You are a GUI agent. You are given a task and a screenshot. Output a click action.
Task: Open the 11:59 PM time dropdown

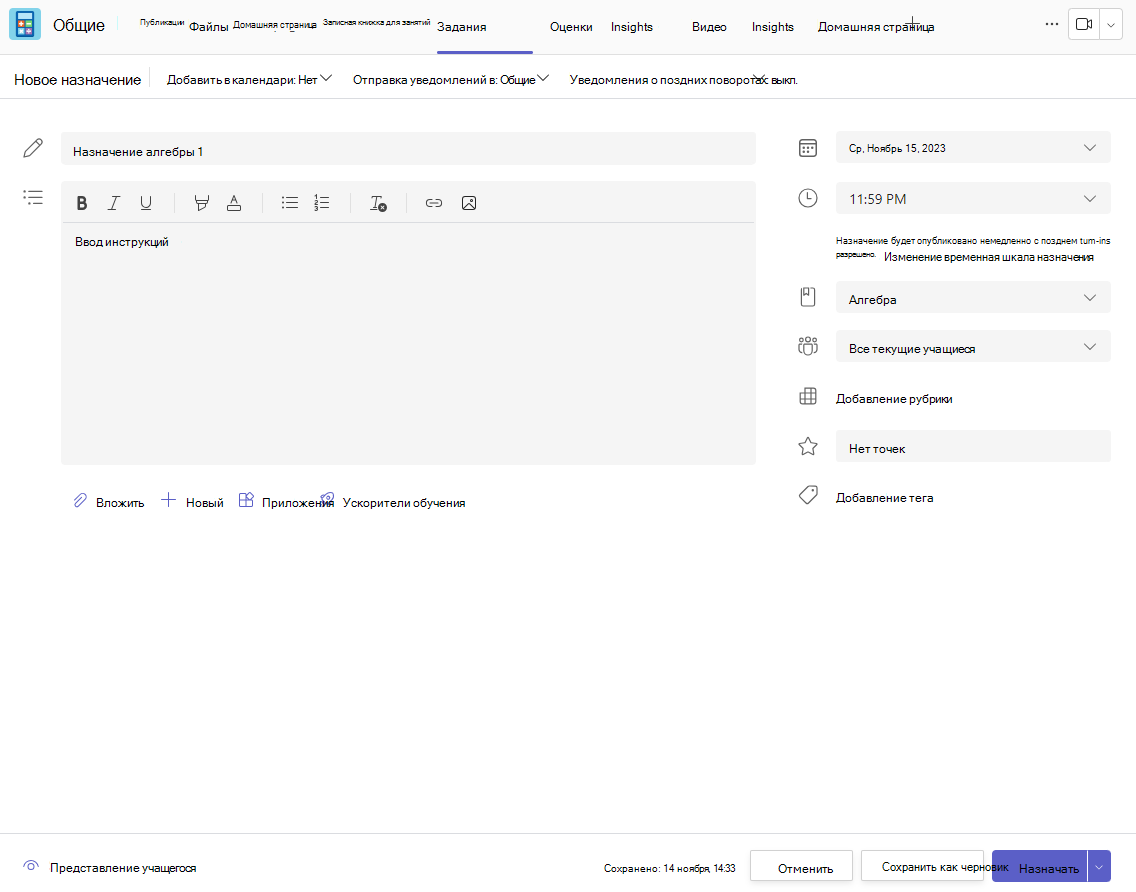[973, 199]
